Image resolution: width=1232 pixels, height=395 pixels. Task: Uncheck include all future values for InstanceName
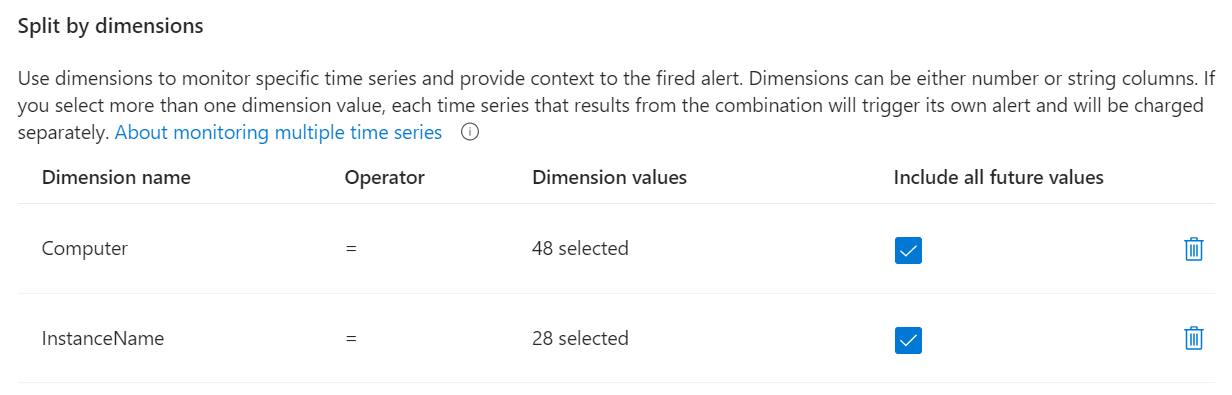pyautogui.click(x=908, y=340)
